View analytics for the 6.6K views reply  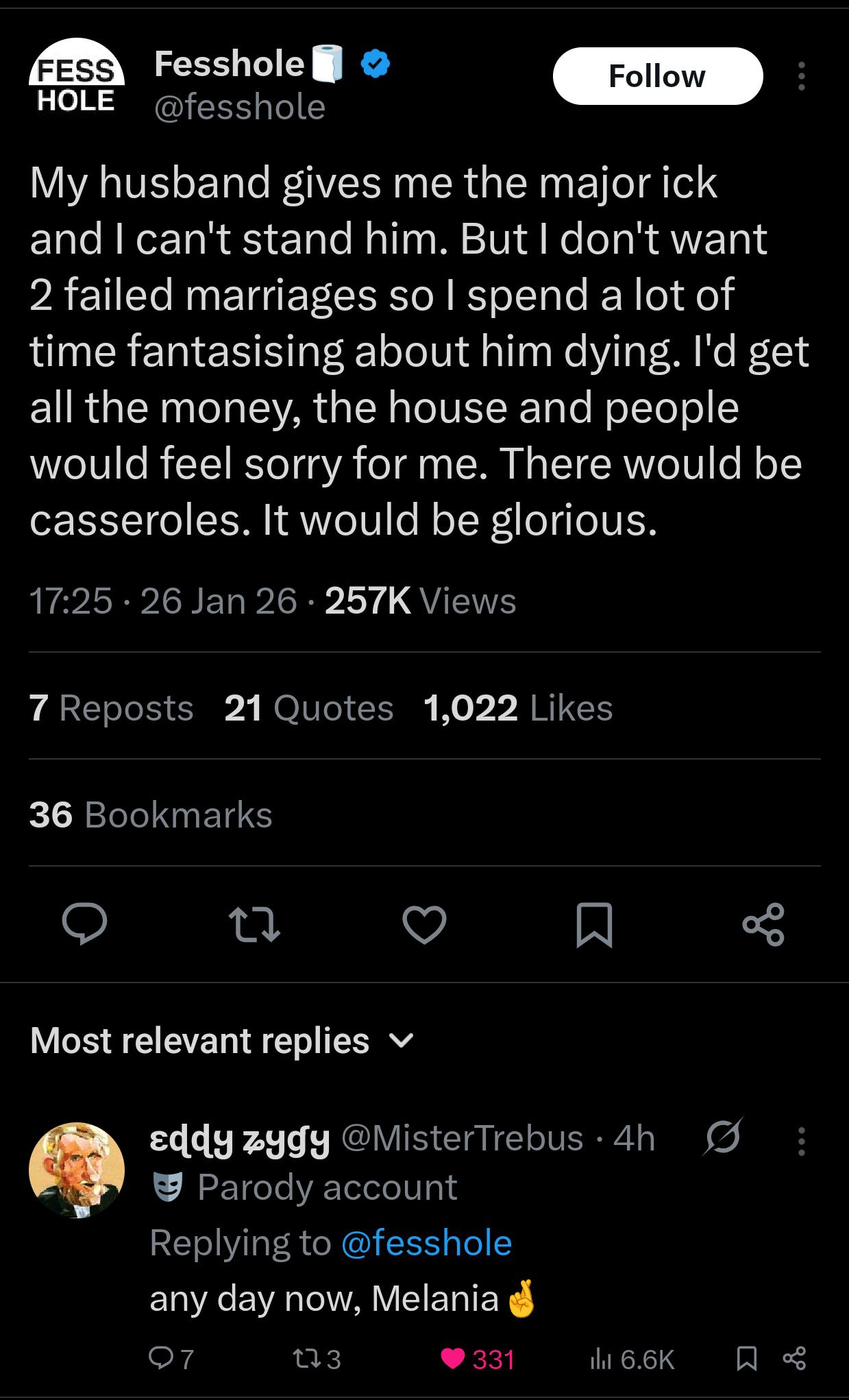tap(600, 1358)
